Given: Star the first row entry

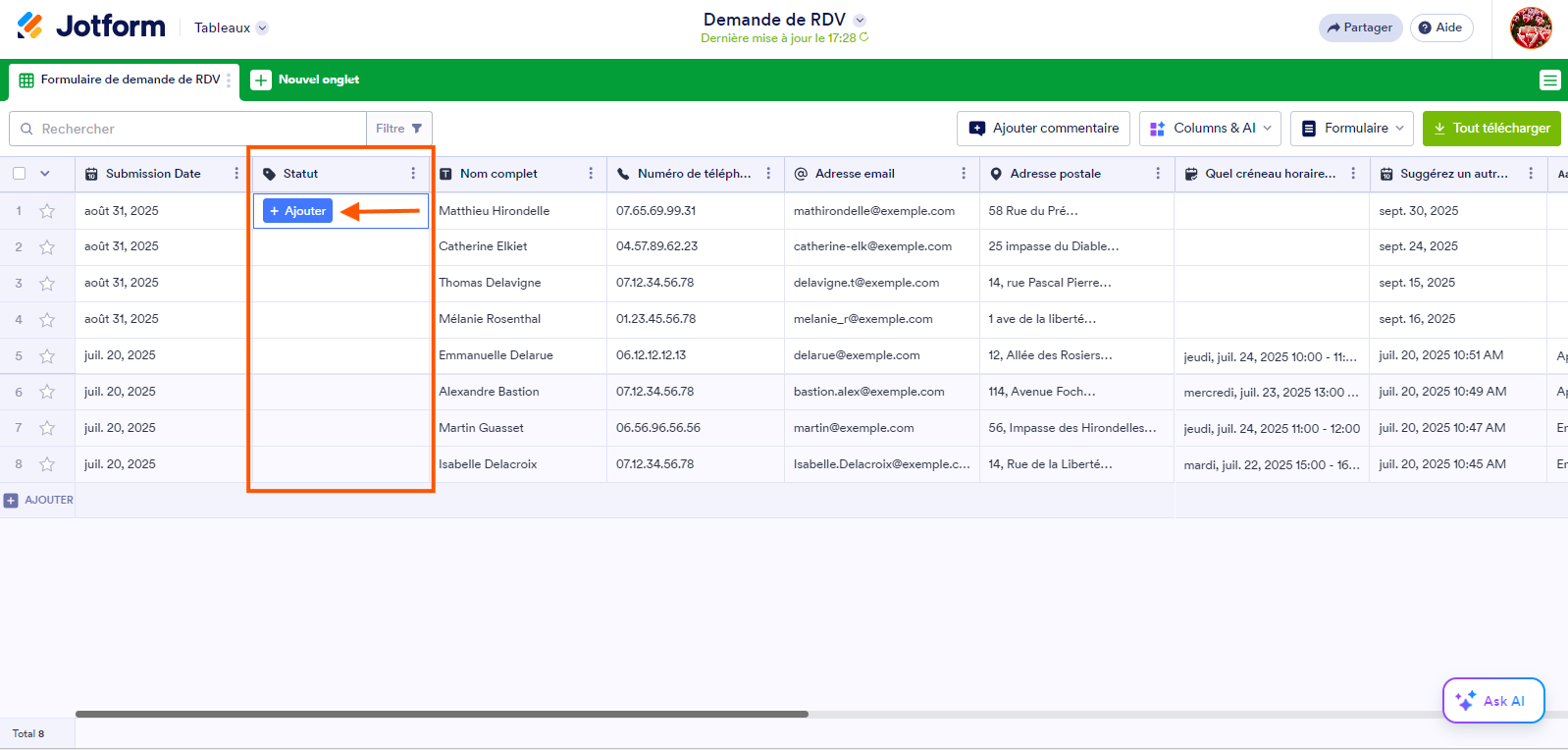Looking at the screenshot, I should click(x=47, y=211).
